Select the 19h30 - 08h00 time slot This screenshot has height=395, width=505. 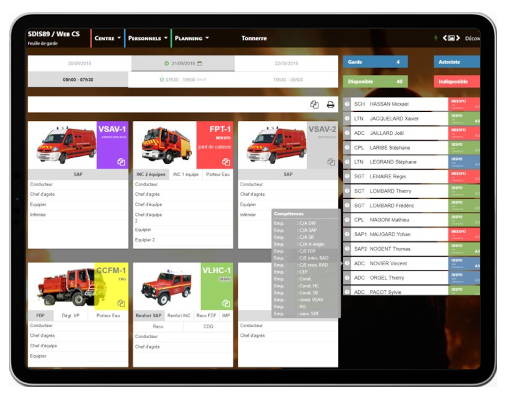pyautogui.click(x=288, y=80)
